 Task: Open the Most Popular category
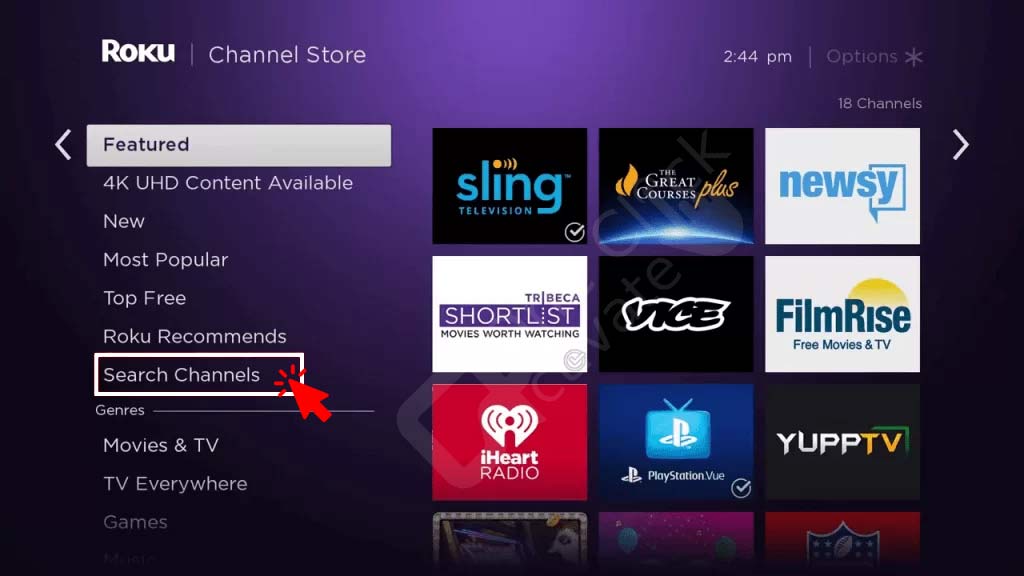click(x=166, y=260)
